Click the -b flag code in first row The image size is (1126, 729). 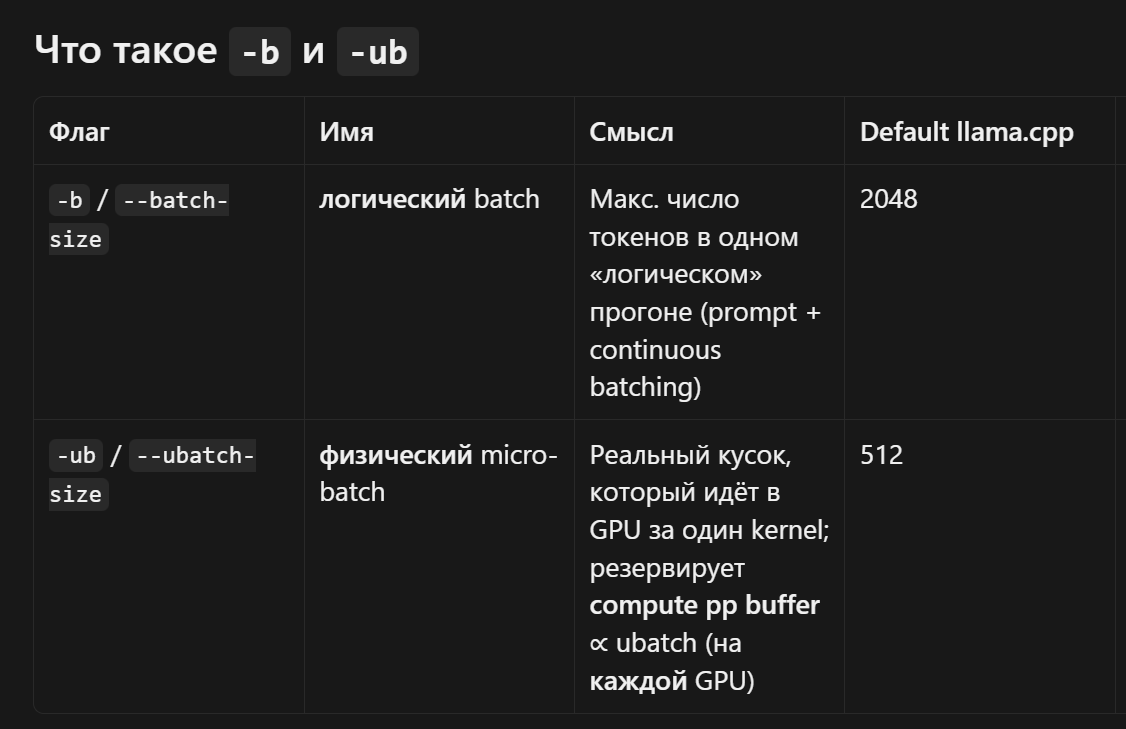pos(70,200)
